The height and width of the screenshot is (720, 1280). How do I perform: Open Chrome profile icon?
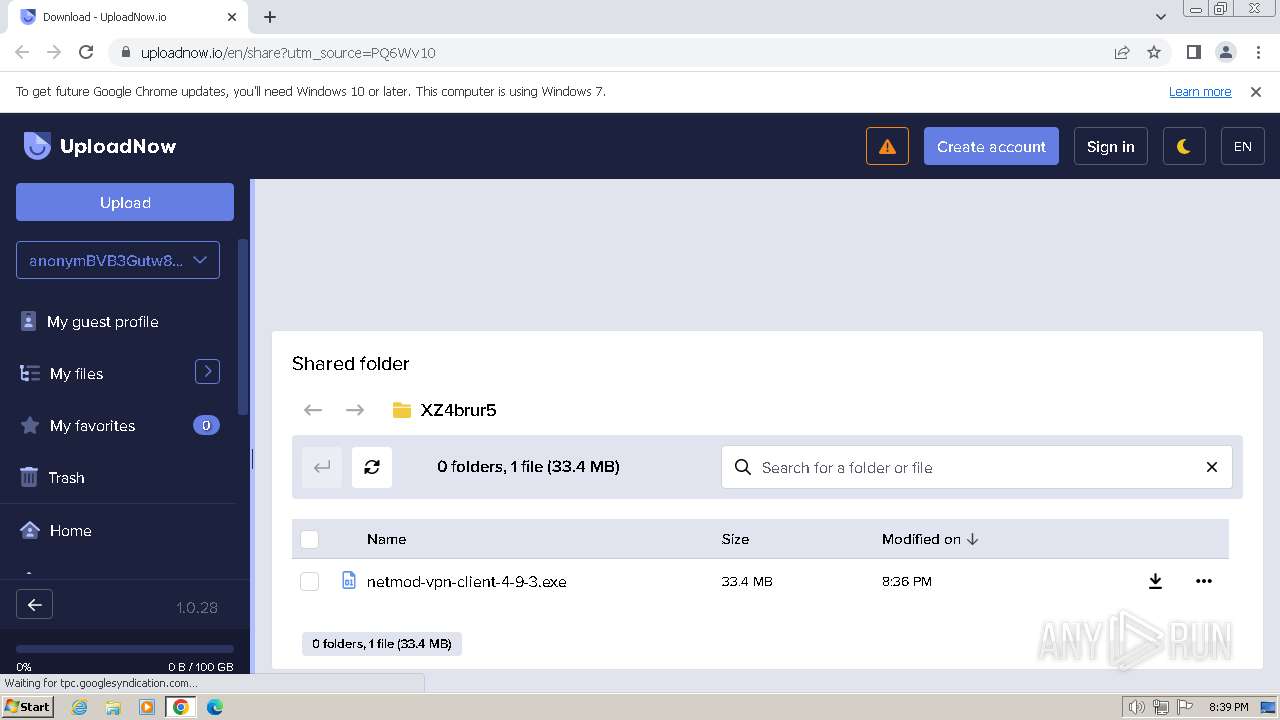(x=1225, y=53)
